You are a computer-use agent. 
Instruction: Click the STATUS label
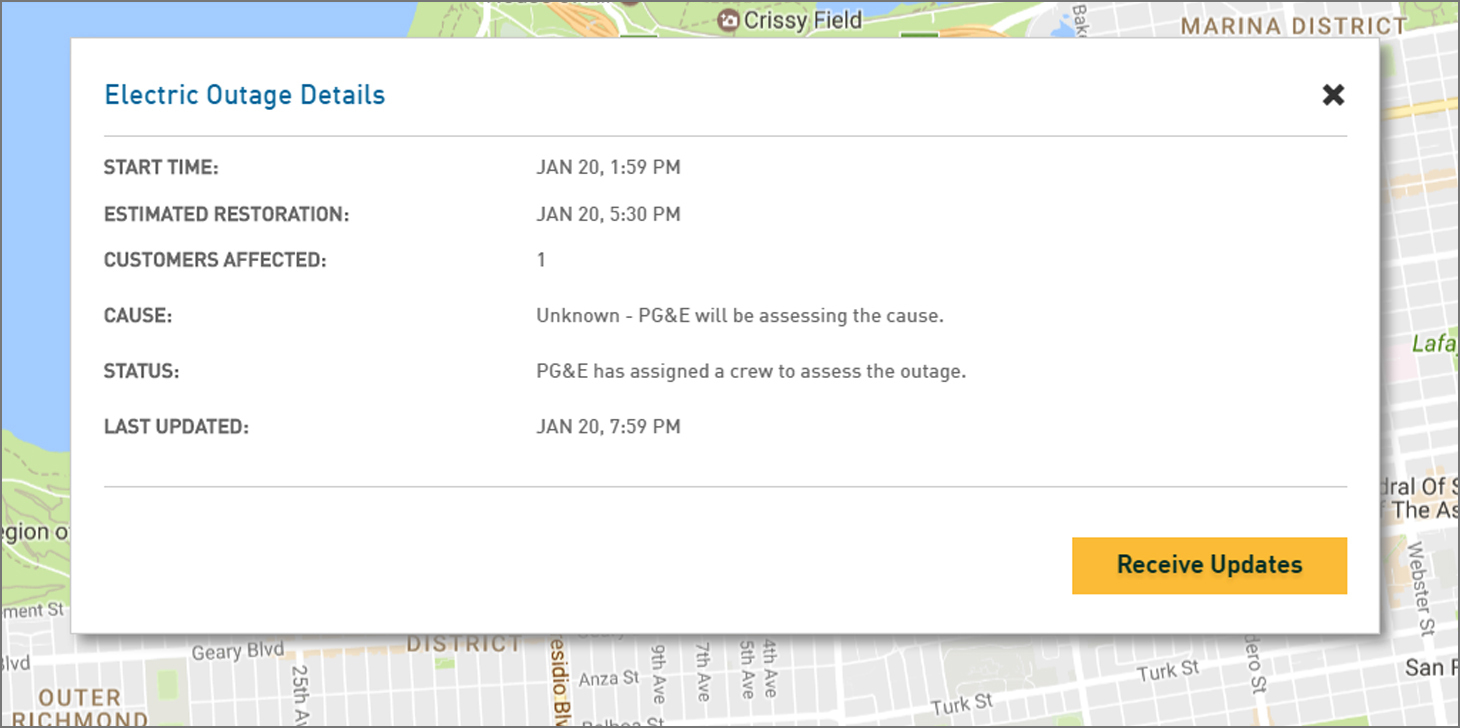[x=141, y=371]
